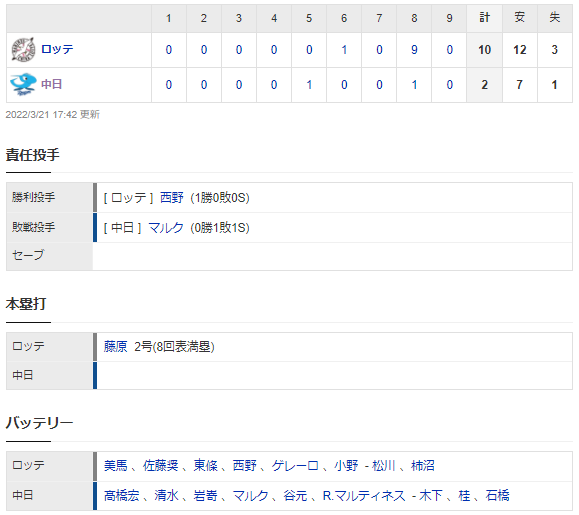Click Lotte pitcher 佐藤奨 in battery list

(x=161, y=466)
